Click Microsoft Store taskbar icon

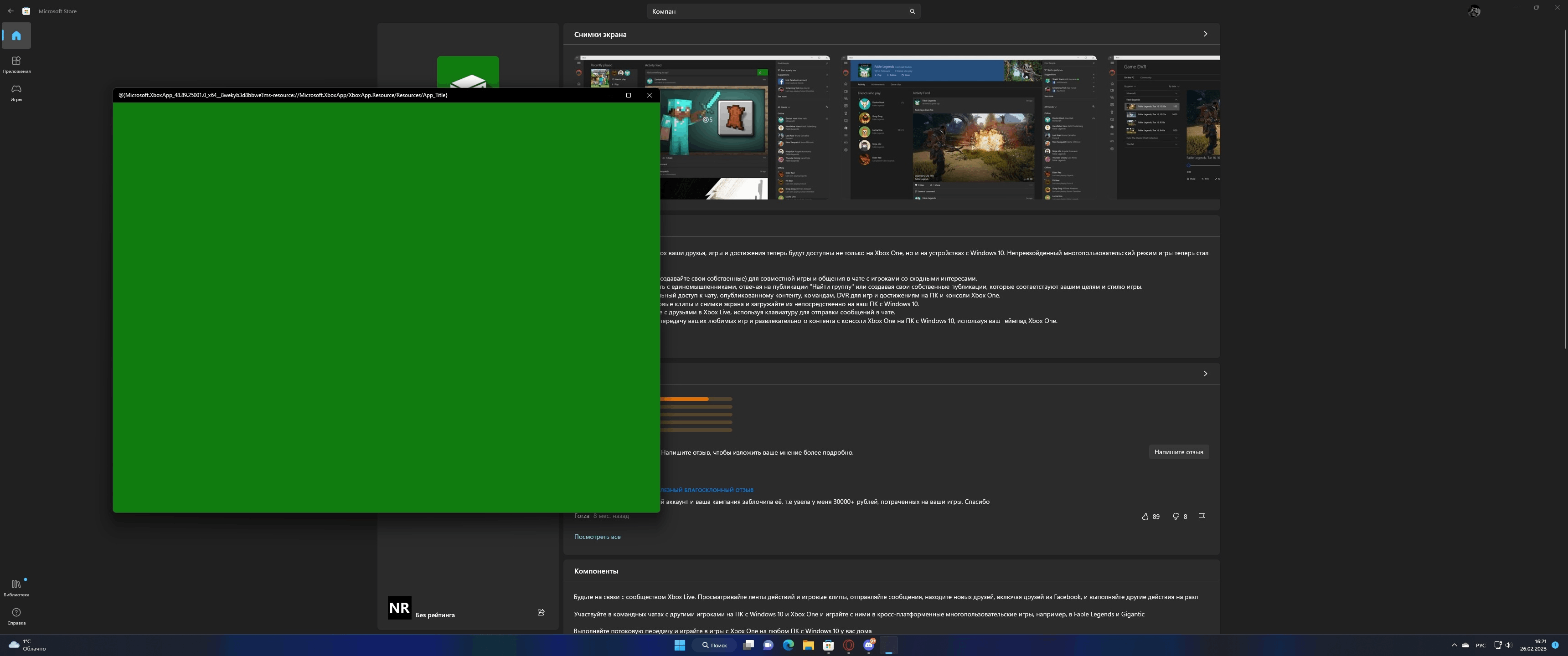tap(828, 645)
